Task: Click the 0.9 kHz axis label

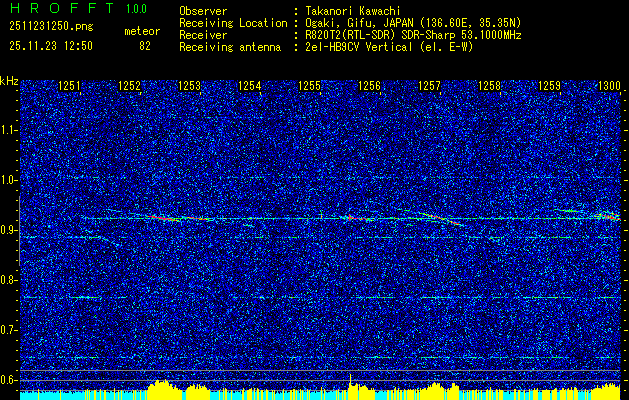Action: [x=9, y=230]
